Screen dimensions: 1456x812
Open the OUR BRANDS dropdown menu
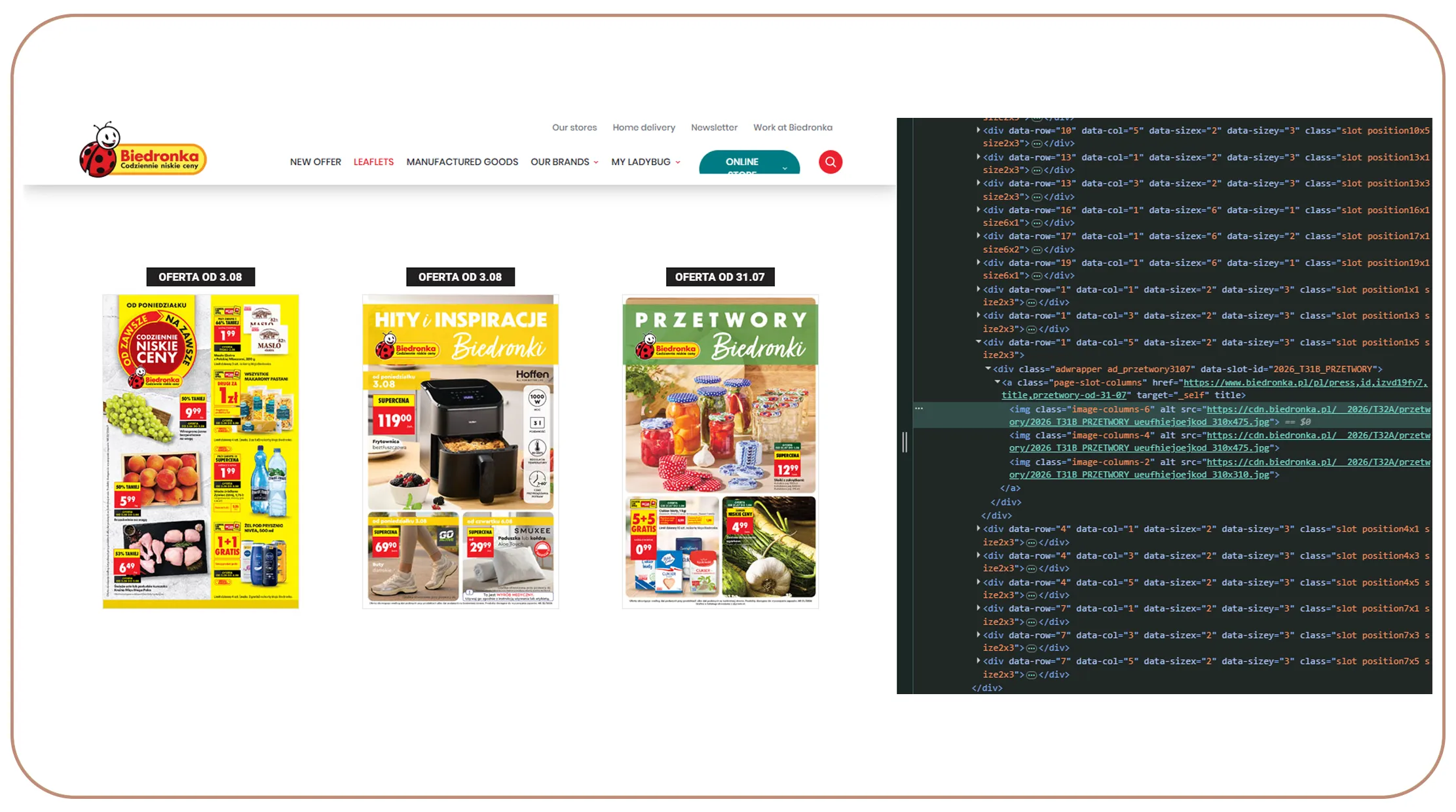pyautogui.click(x=564, y=162)
